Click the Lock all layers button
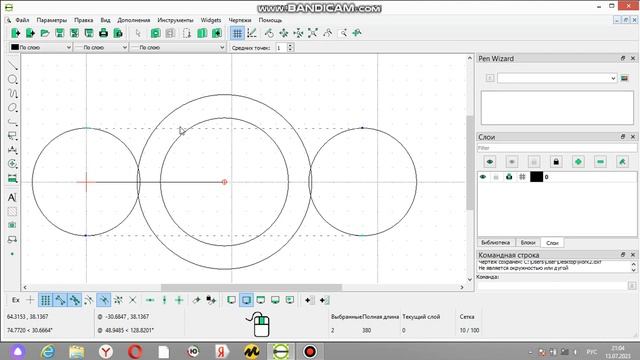The image size is (640, 360). [x=556, y=162]
